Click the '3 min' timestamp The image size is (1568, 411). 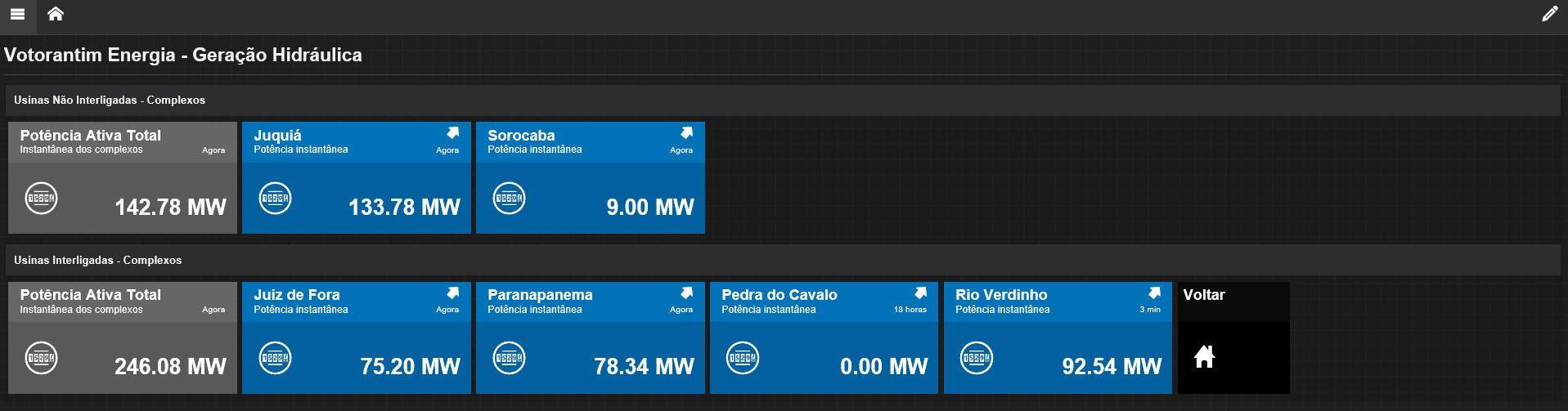click(x=1150, y=310)
